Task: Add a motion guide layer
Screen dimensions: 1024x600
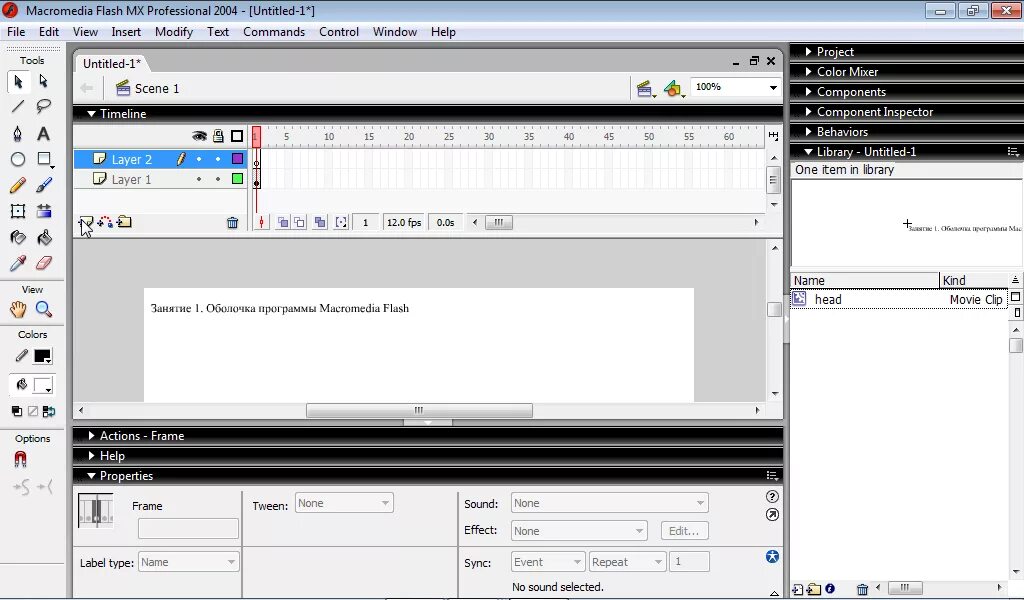Action: tap(105, 223)
